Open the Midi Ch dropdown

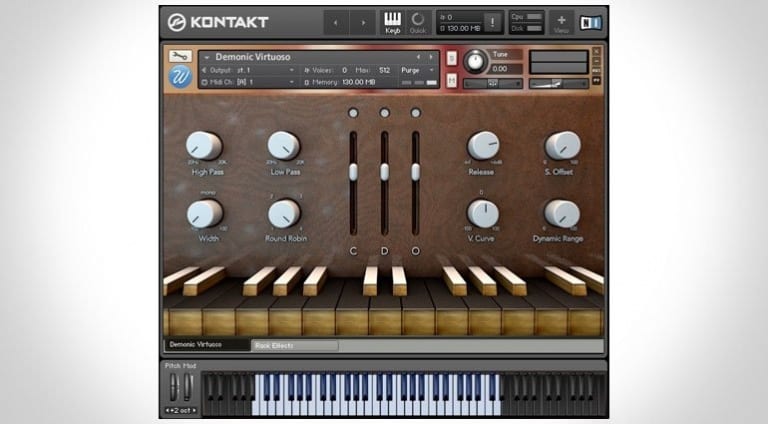[x=248, y=82]
